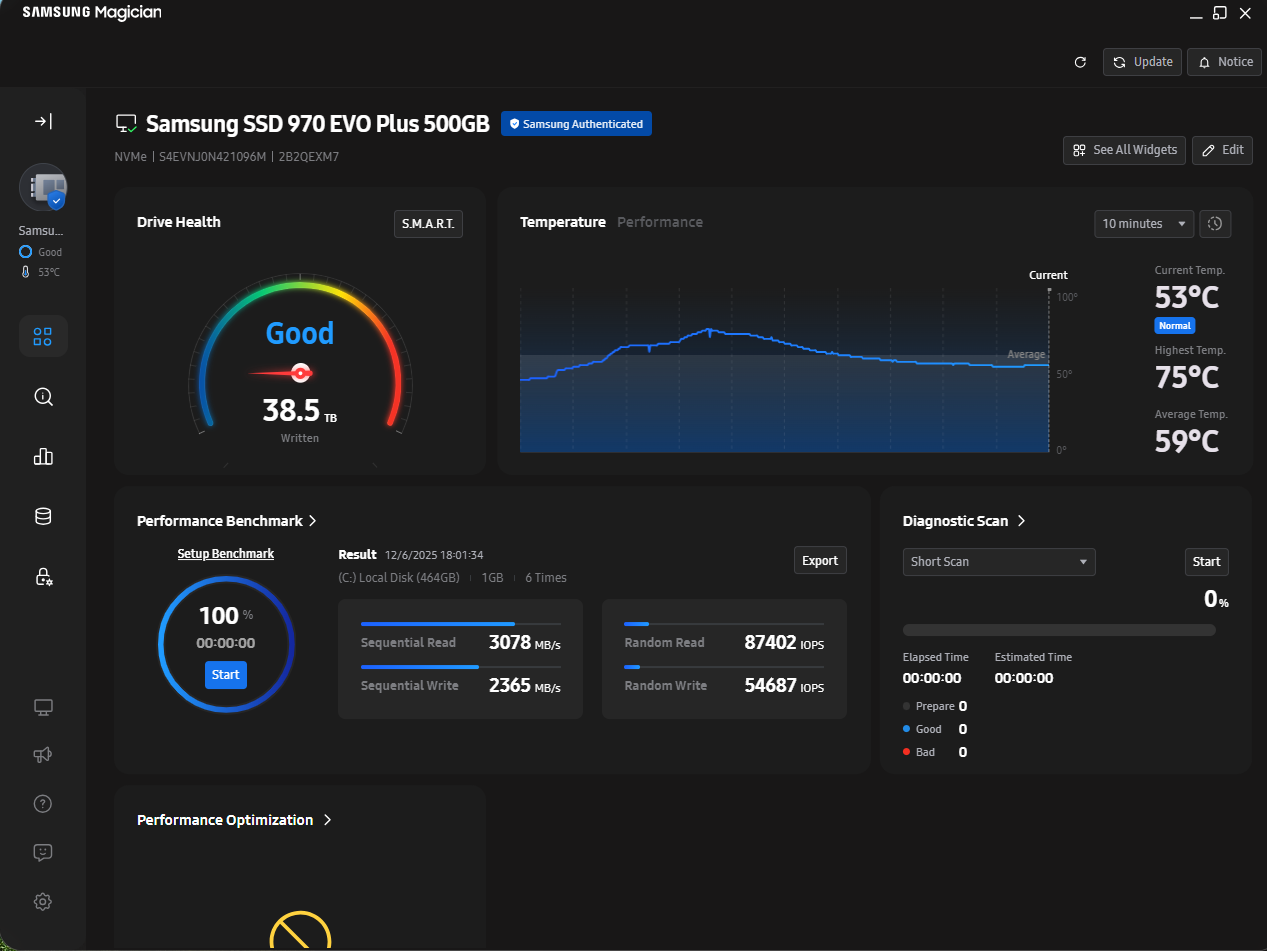Click the benchmark result date 12/6/2025 18:01:34
Screen dimensions: 1267x951
click(434, 554)
